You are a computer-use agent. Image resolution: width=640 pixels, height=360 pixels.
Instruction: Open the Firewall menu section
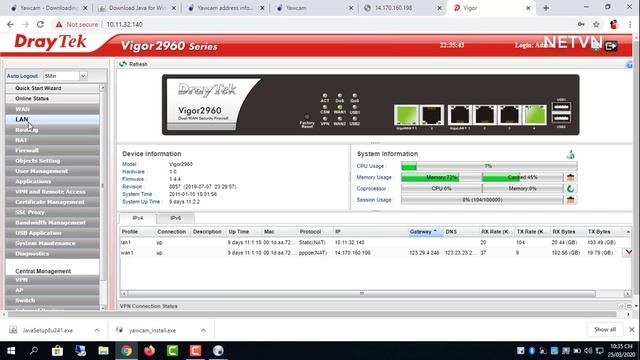pos(52,150)
